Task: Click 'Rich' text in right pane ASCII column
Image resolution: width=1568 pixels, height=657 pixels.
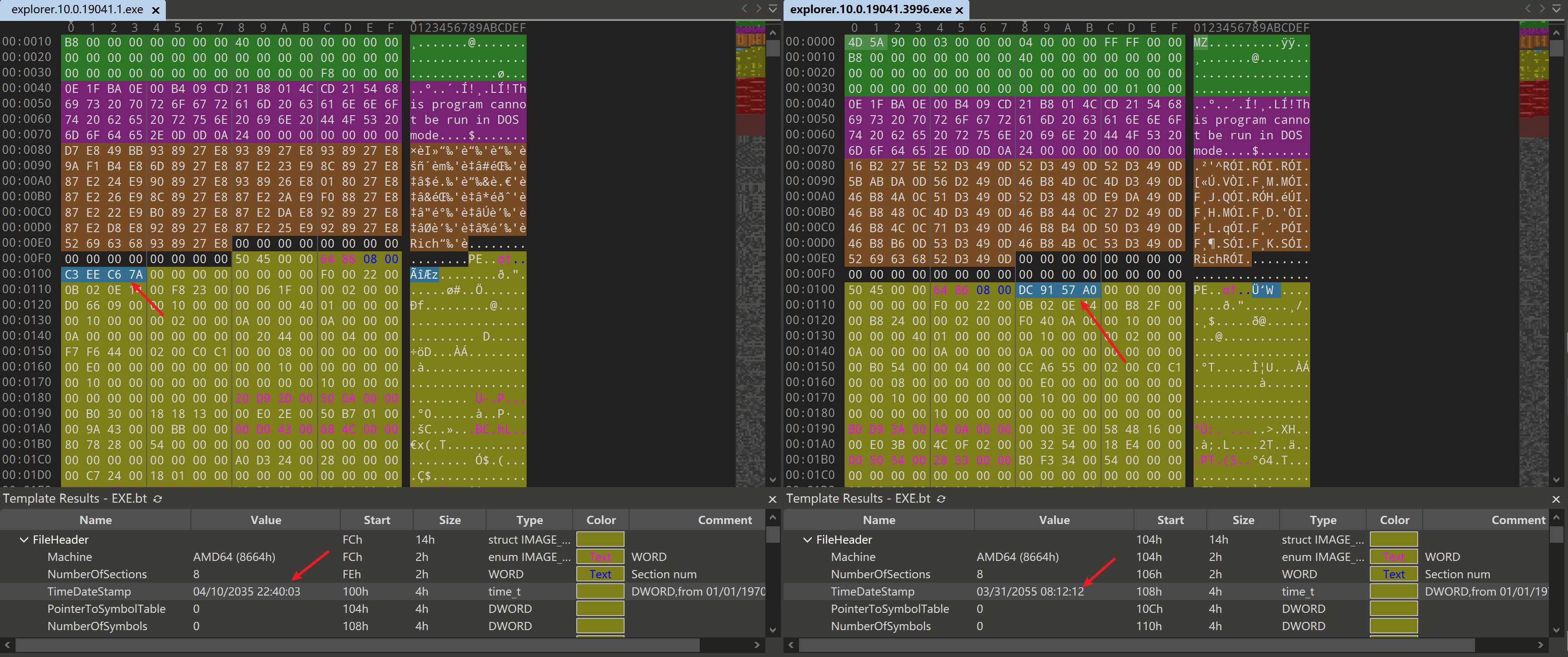Action: 1207,259
